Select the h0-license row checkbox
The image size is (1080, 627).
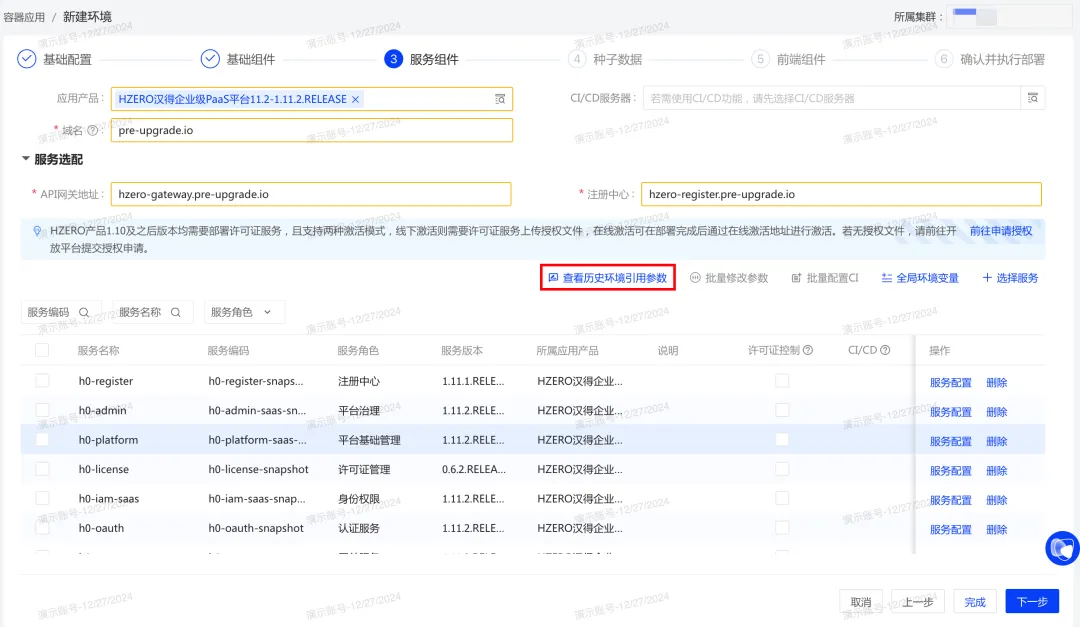(x=42, y=469)
